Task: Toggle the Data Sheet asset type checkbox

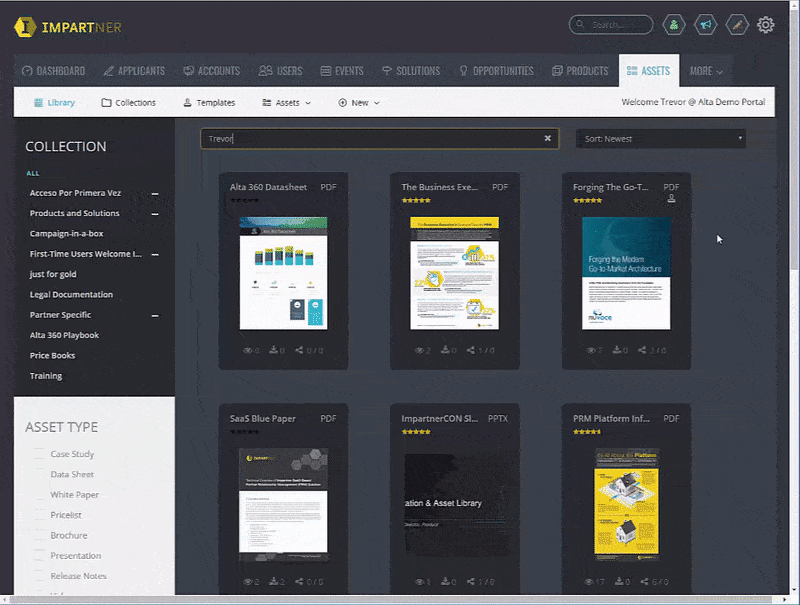Action: pos(39,474)
